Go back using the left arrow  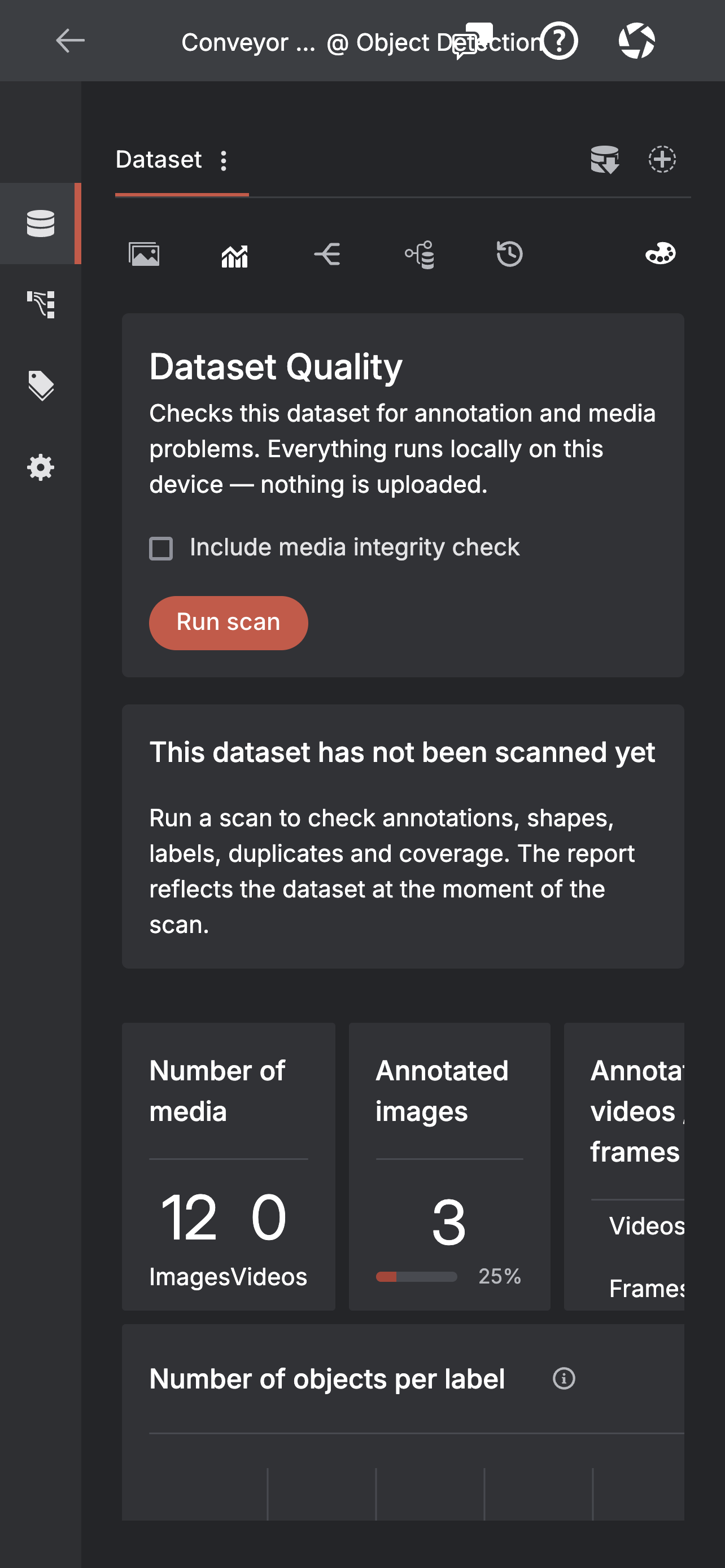(70, 41)
